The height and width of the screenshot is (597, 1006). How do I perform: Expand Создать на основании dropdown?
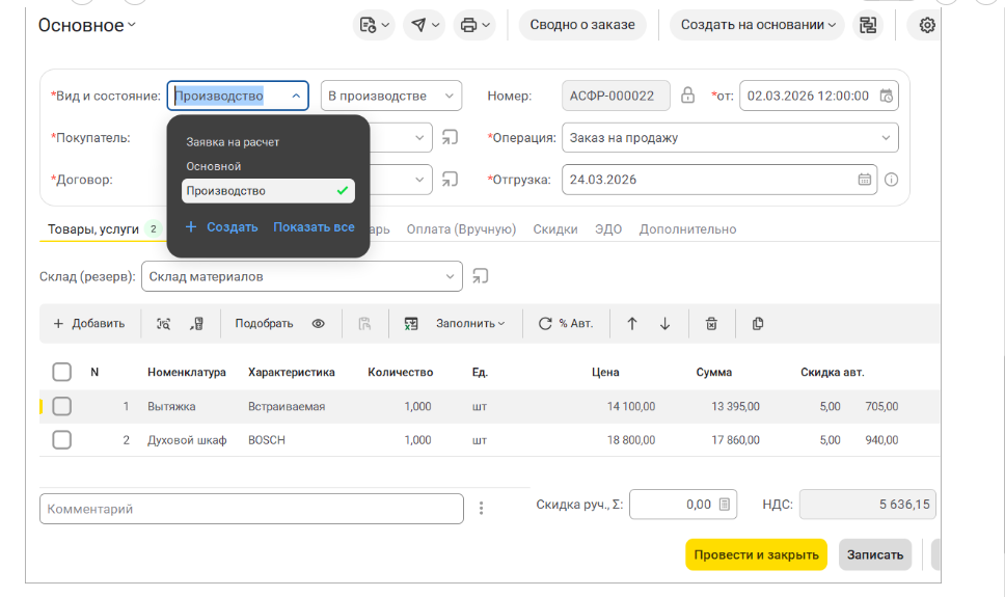(757, 25)
